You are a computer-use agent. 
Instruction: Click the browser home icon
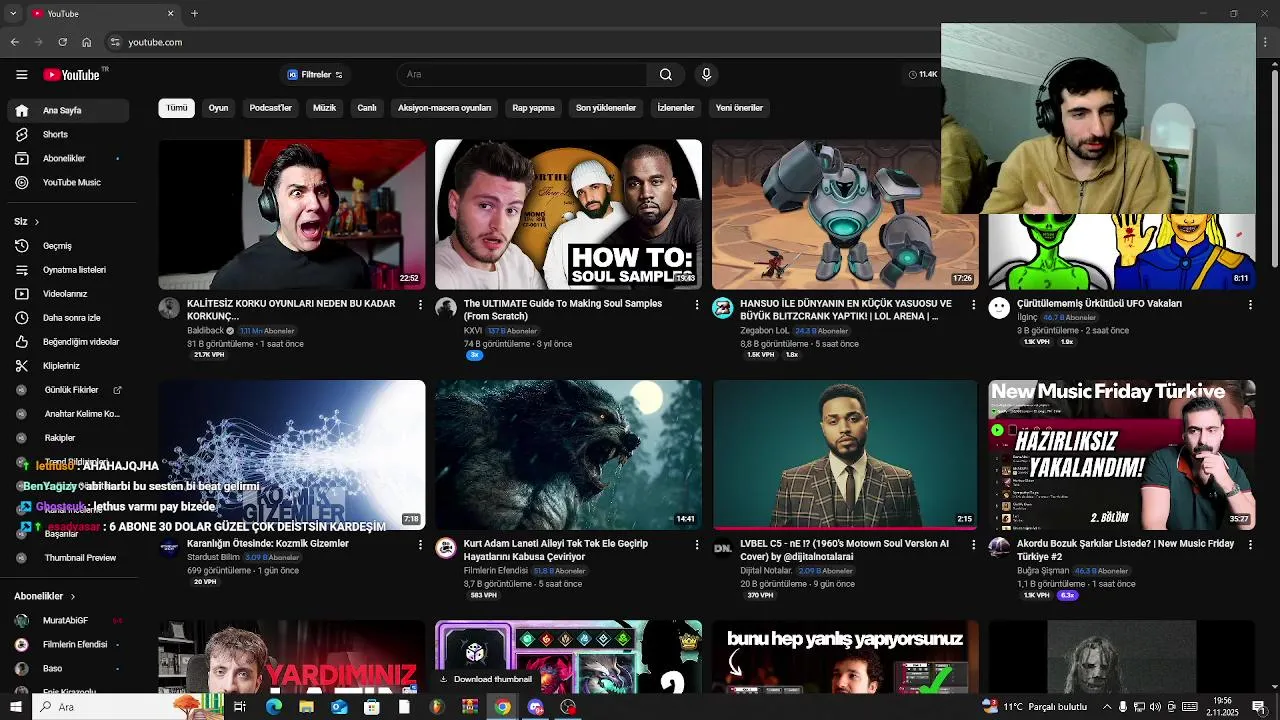pyautogui.click(x=86, y=42)
